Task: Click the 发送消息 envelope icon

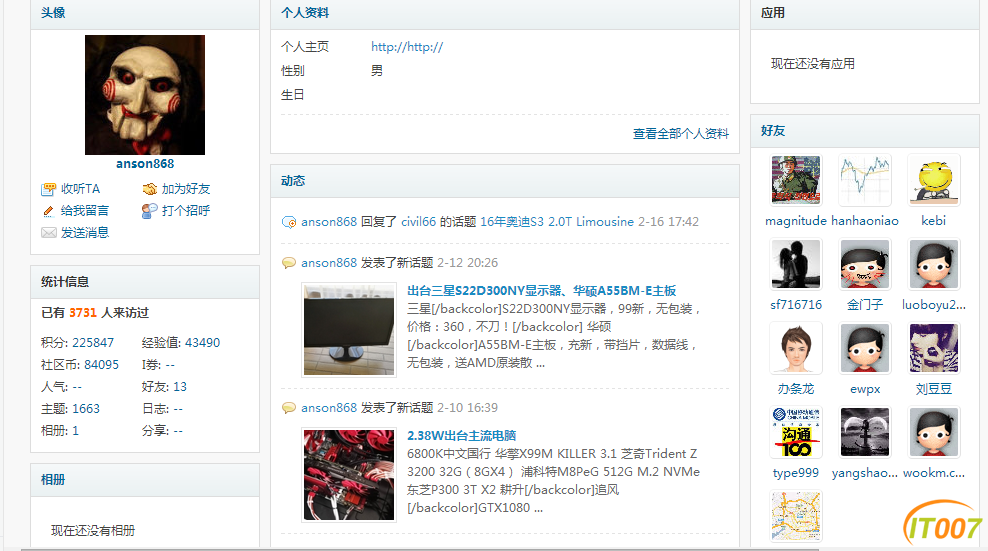Action: point(49,233)
